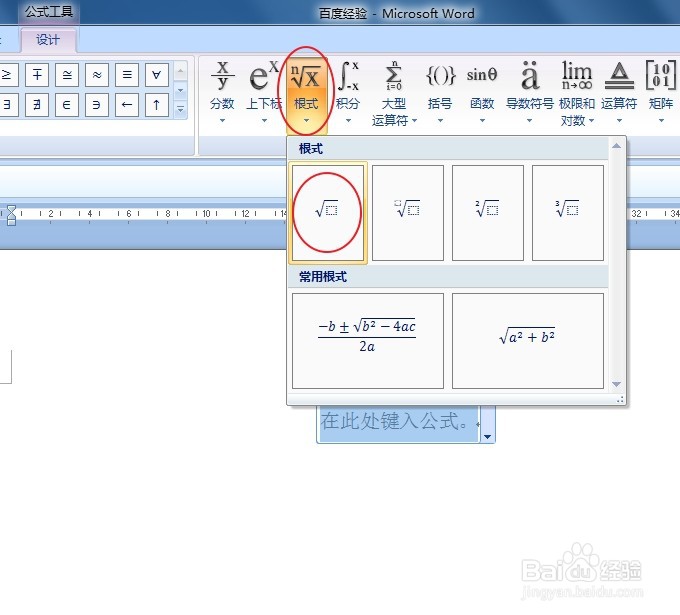Image resolution: width=680 pixels, height=615 pixels.
Task: Insert the for all ∀ symbol
Action: coord(157,75)
